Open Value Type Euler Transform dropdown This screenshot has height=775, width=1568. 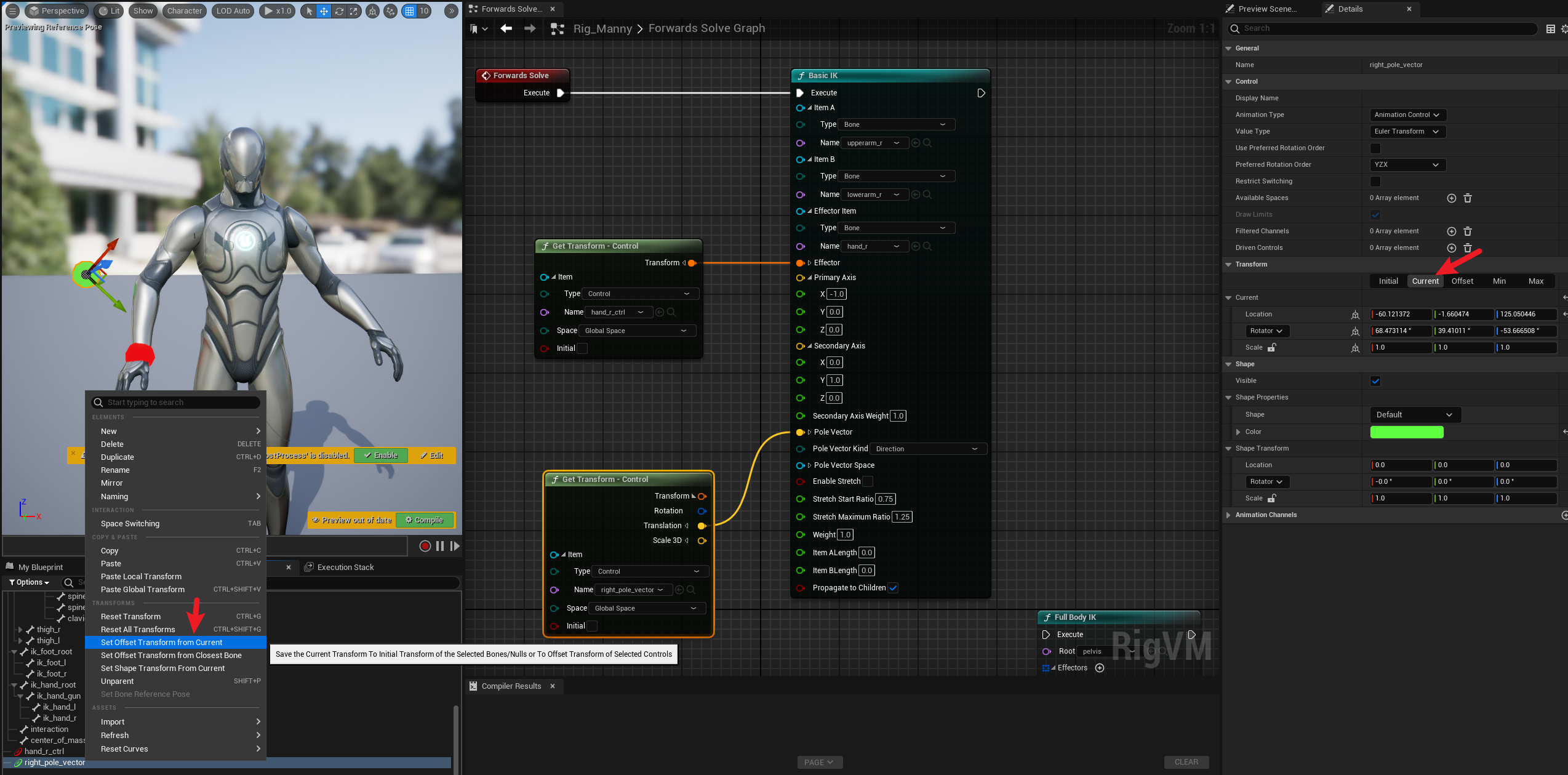point(1407,132)
